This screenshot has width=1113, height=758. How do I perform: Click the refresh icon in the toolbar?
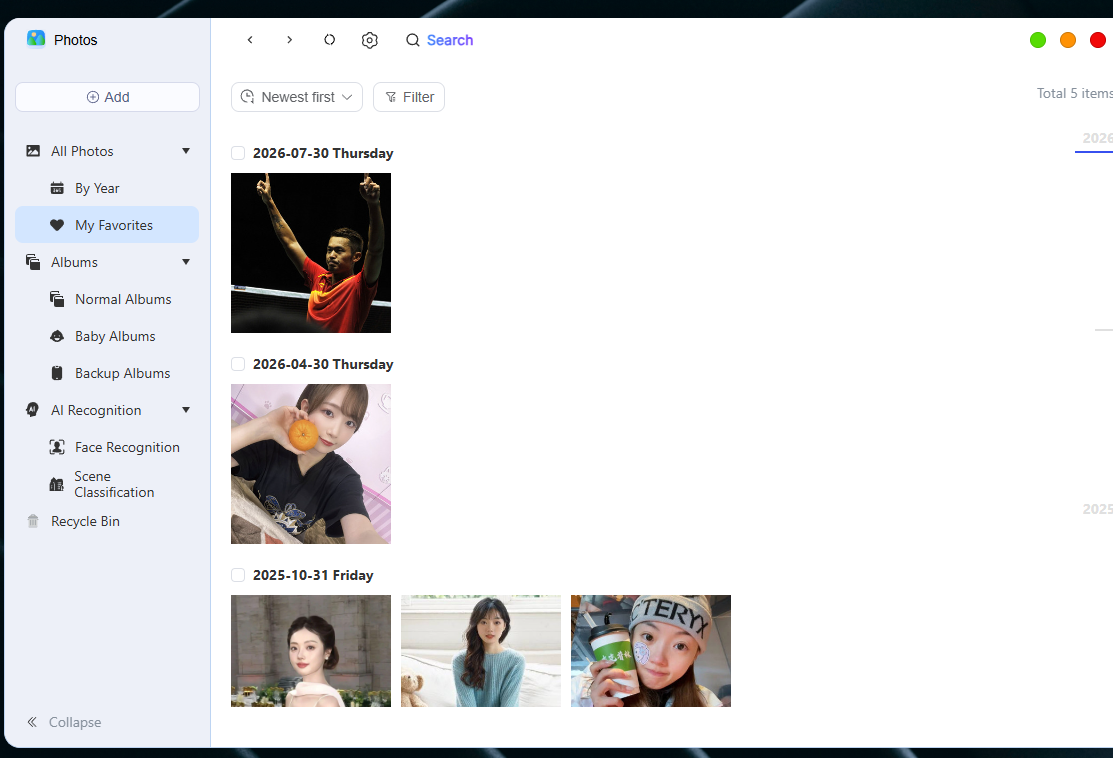329,40
